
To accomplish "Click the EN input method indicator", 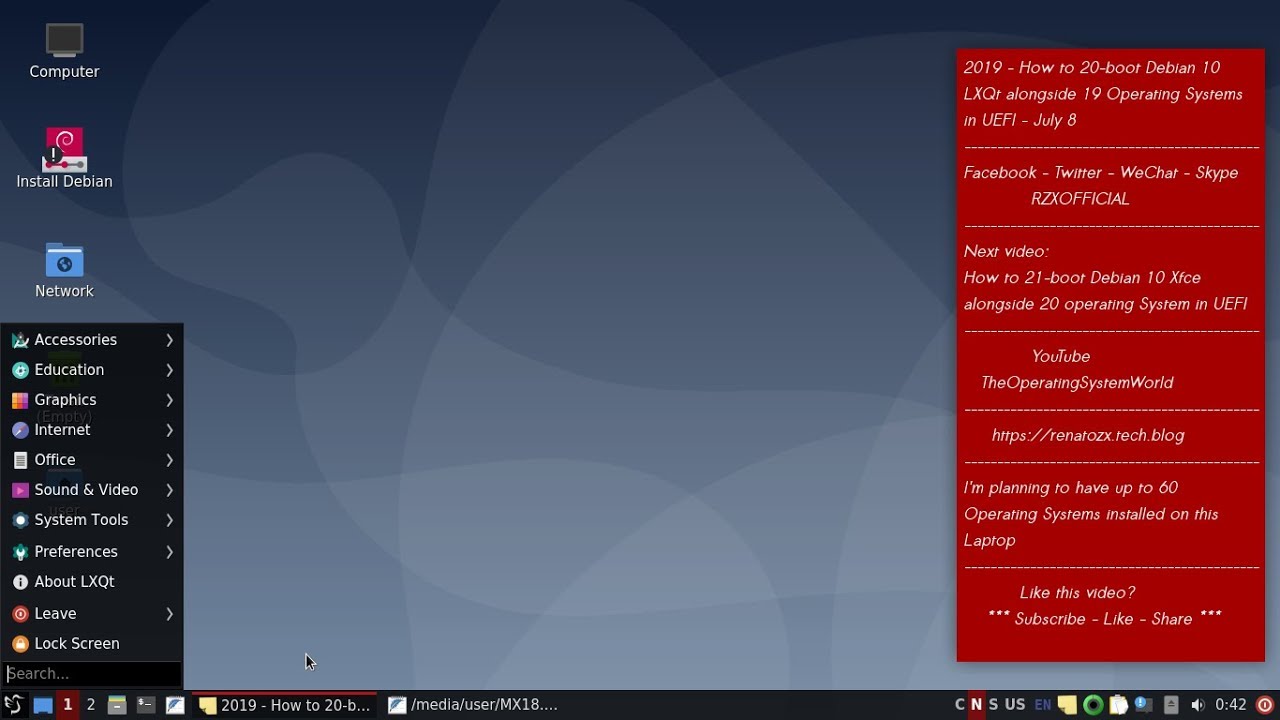I will tap(1043, 705).
